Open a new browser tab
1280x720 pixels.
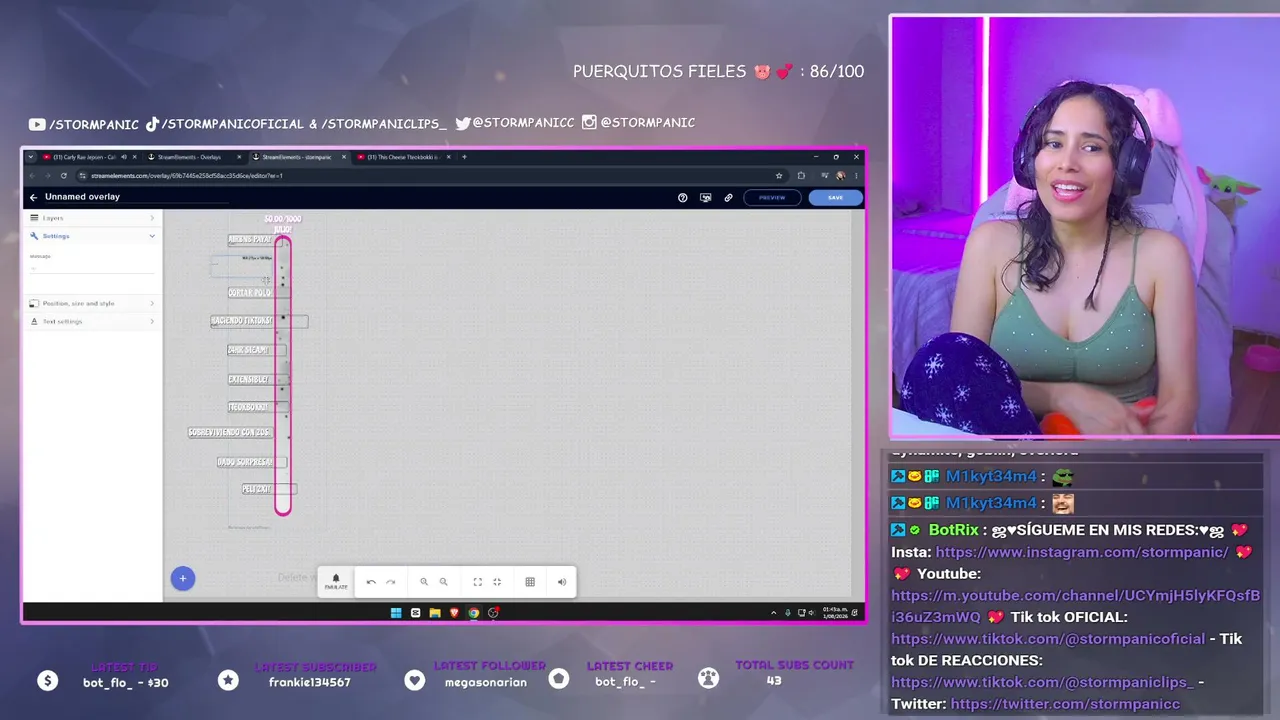[464, 157]
